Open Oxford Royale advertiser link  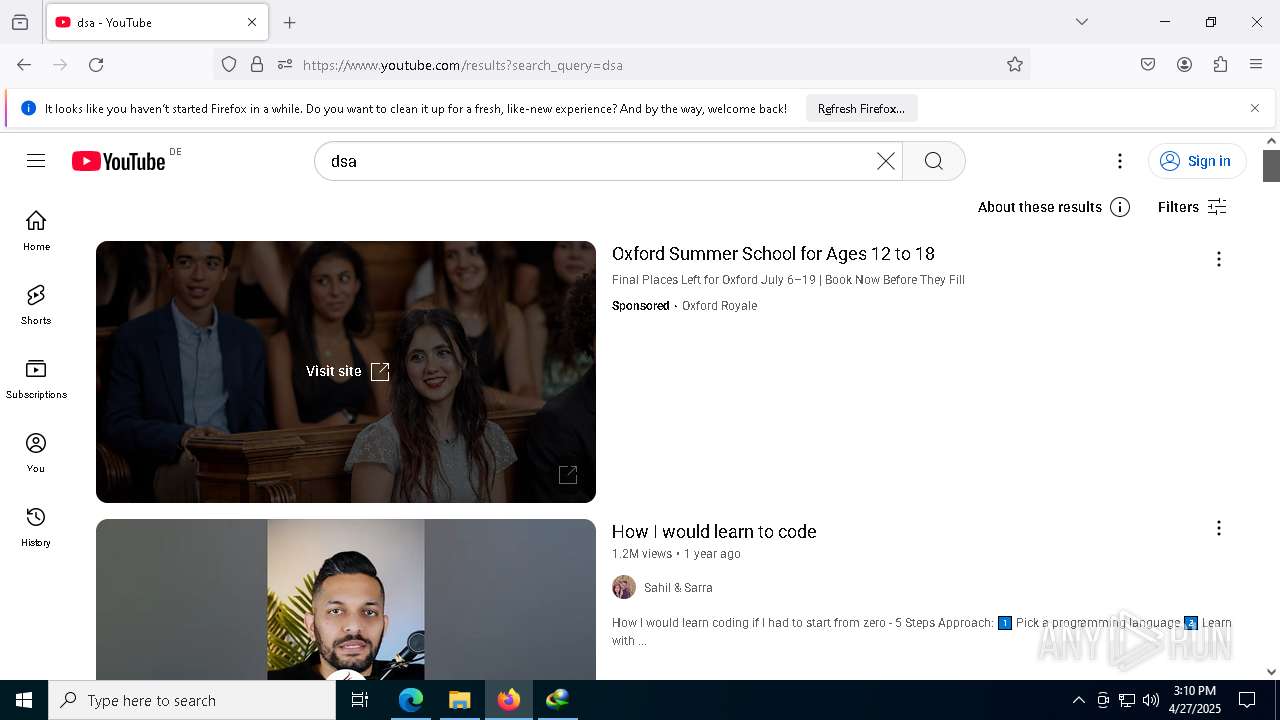tap(719, 306)
